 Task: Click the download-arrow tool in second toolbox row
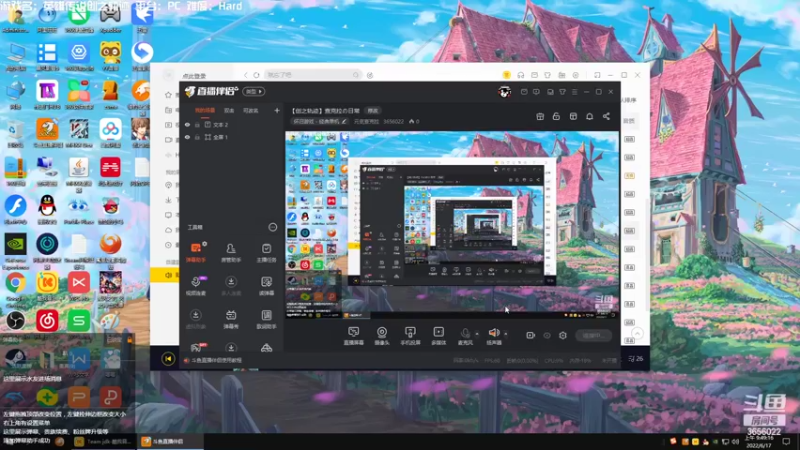coord(231,286)
